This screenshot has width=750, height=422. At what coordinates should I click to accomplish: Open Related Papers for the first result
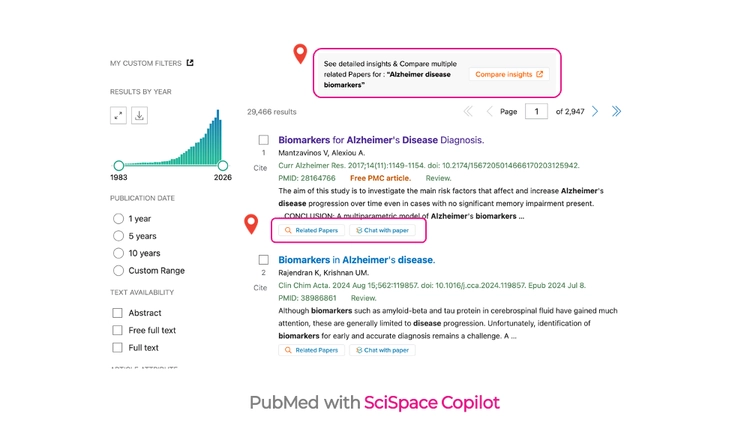pyautogui.click(x=311, y=230)
